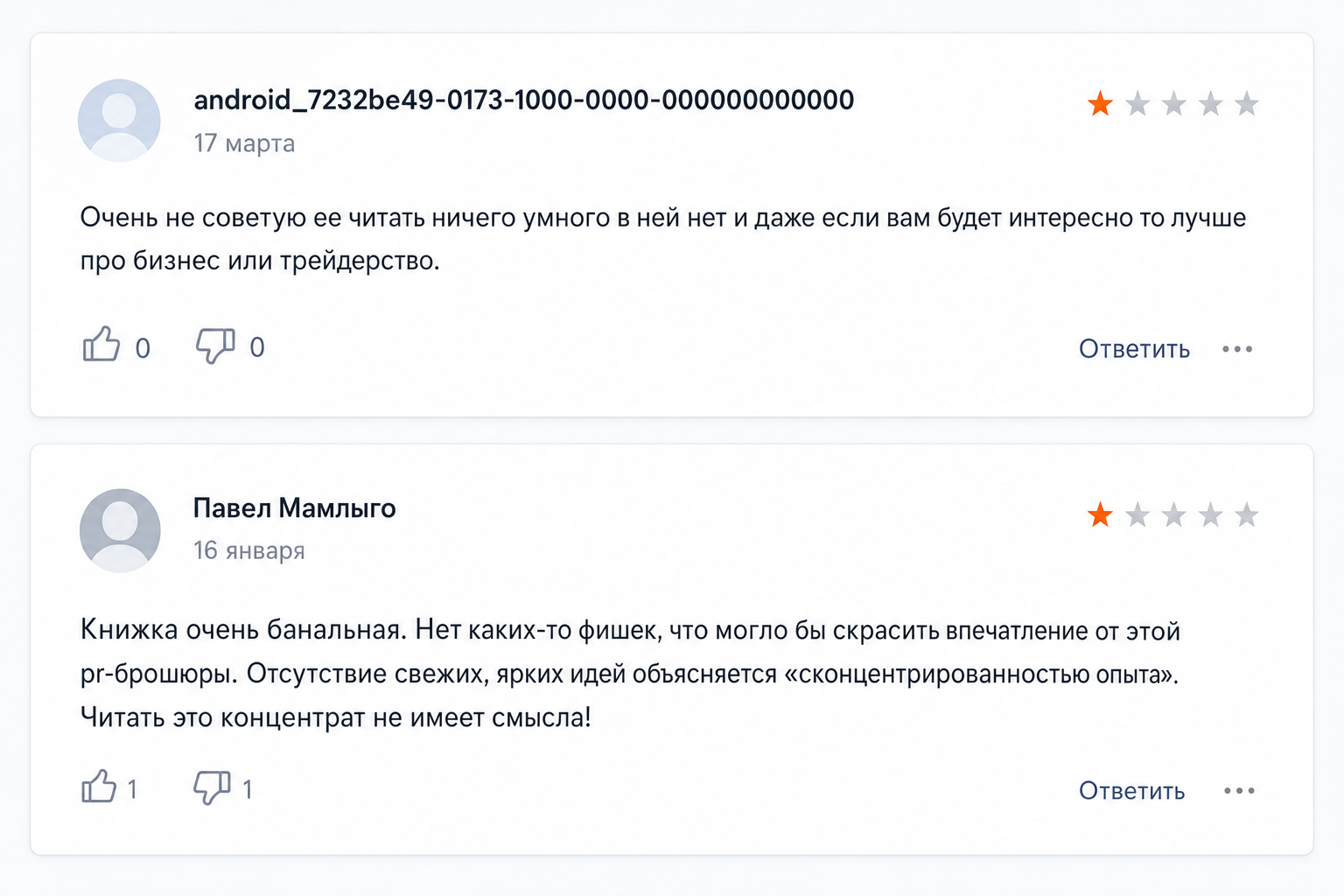Screen dimensions: 1344x896
Task: Click the third gray star in Павел's review
Action: pyautogui.click(x=1210, y=514)
